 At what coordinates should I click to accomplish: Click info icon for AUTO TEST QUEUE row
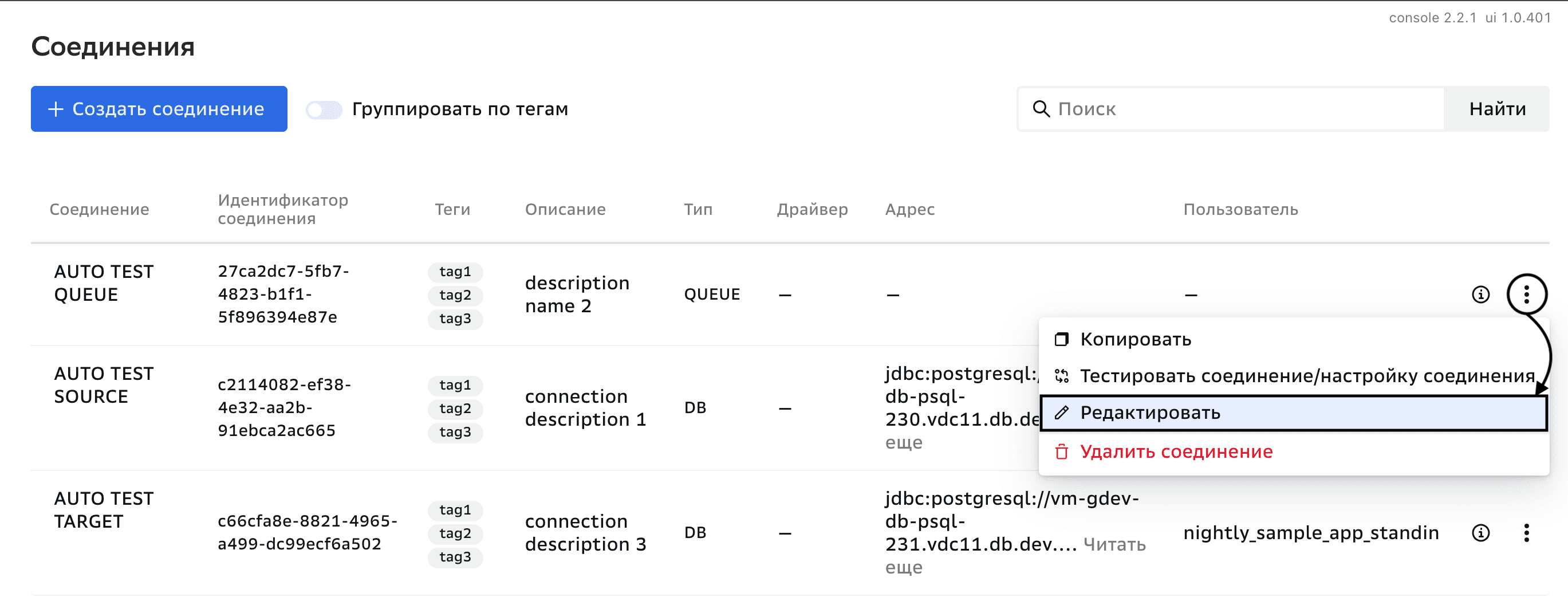click(1480, 295)
